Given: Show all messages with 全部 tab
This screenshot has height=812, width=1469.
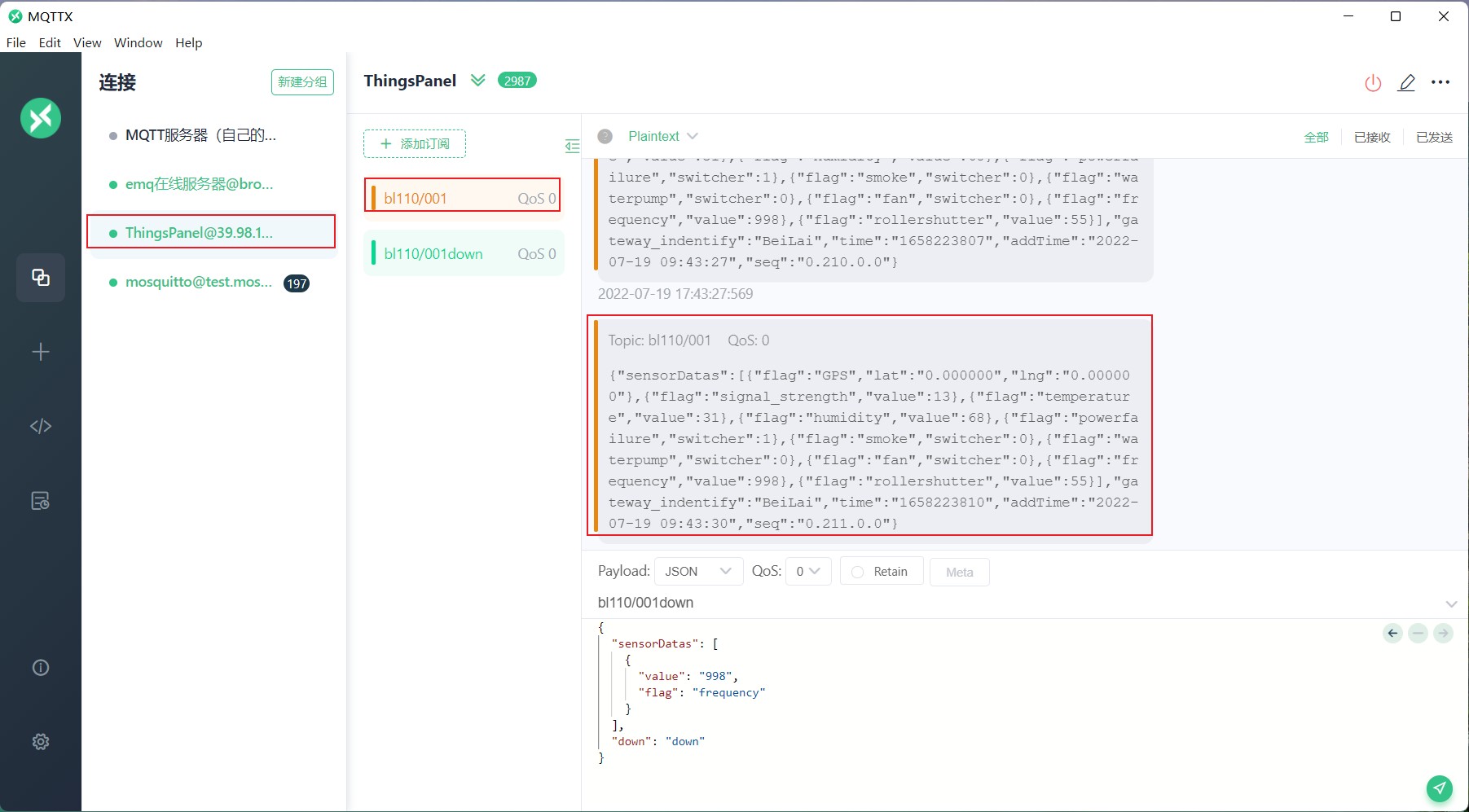Looking at the screenshot, I should (x=1317, y=137).
